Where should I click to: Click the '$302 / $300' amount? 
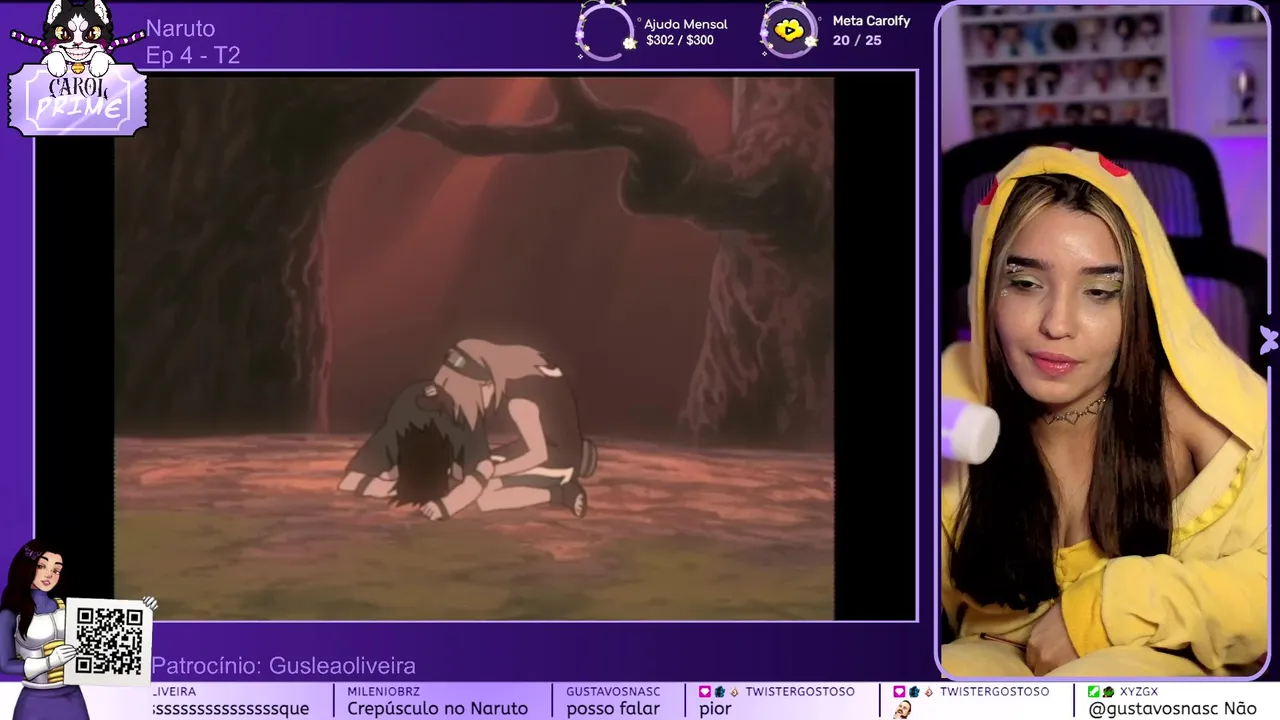click(x=680, y=41)
